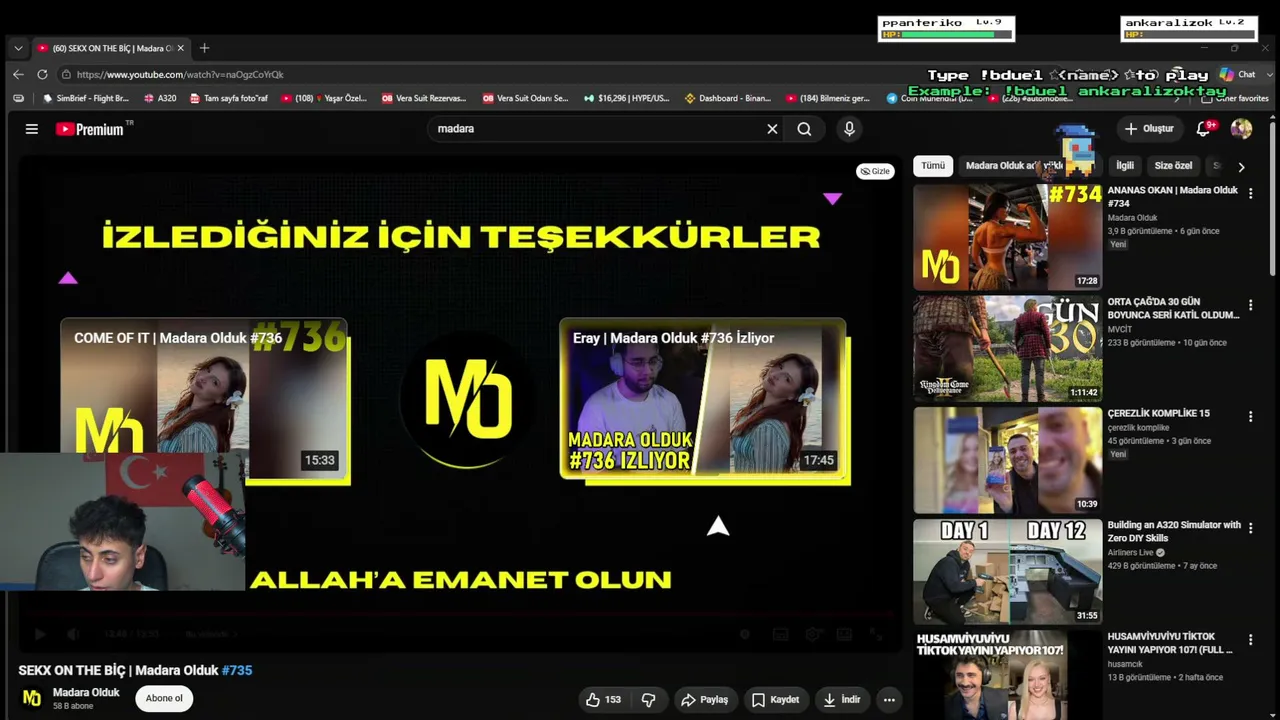The image size is (1280, 720).
Task: Share video with Paylaş button
Action: 704,699
